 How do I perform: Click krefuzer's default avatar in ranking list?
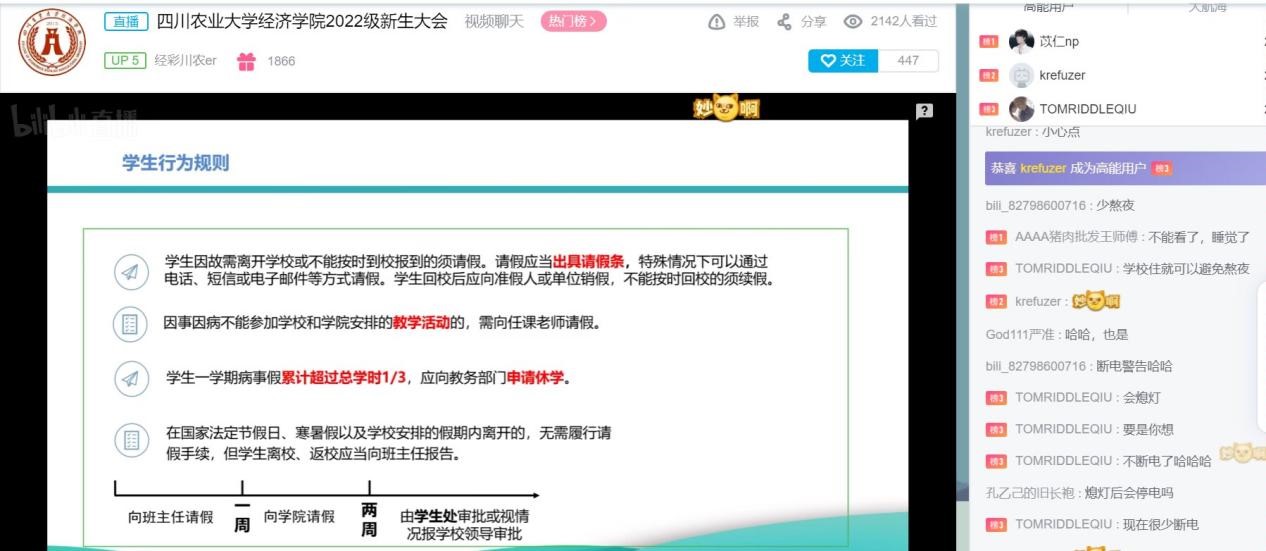(1021, 76)
